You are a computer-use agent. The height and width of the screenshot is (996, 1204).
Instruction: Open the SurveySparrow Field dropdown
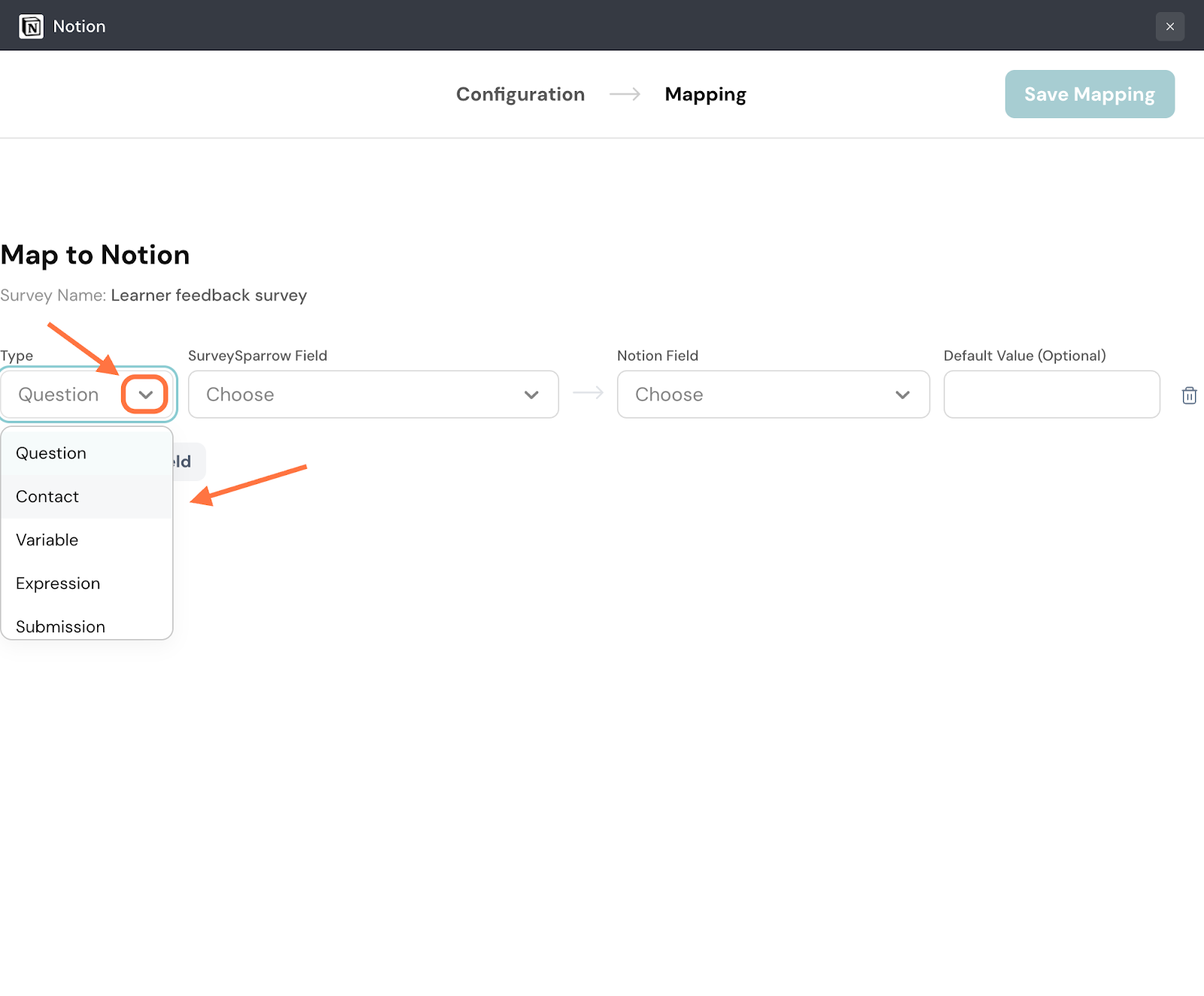[x=372, y=394]
